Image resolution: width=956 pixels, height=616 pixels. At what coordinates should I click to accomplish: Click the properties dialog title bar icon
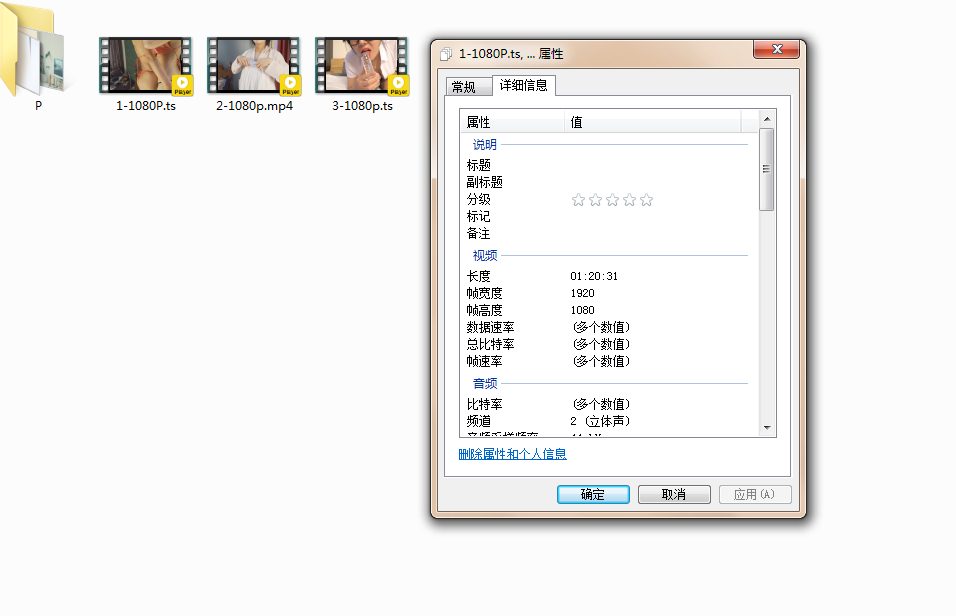(x=446, y=54)
